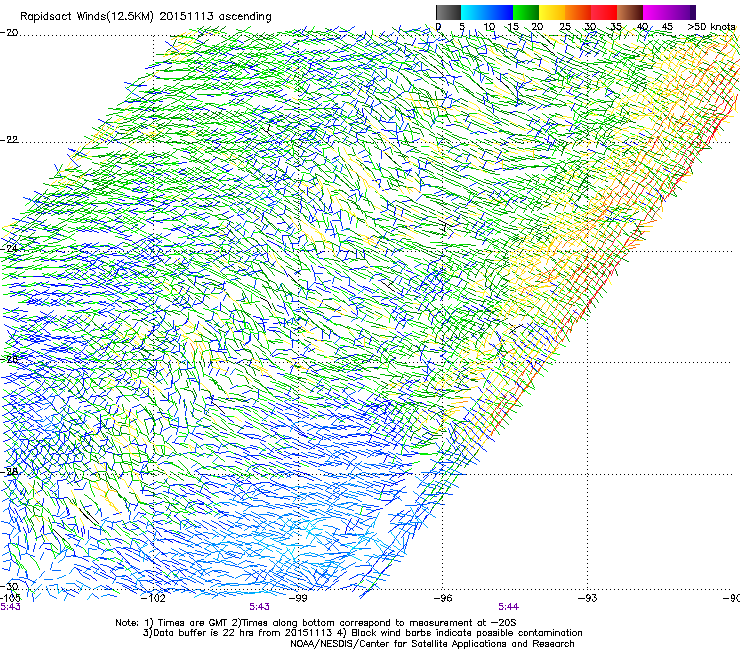Click the '>50 knots' legend label

[x=711, y=27]
